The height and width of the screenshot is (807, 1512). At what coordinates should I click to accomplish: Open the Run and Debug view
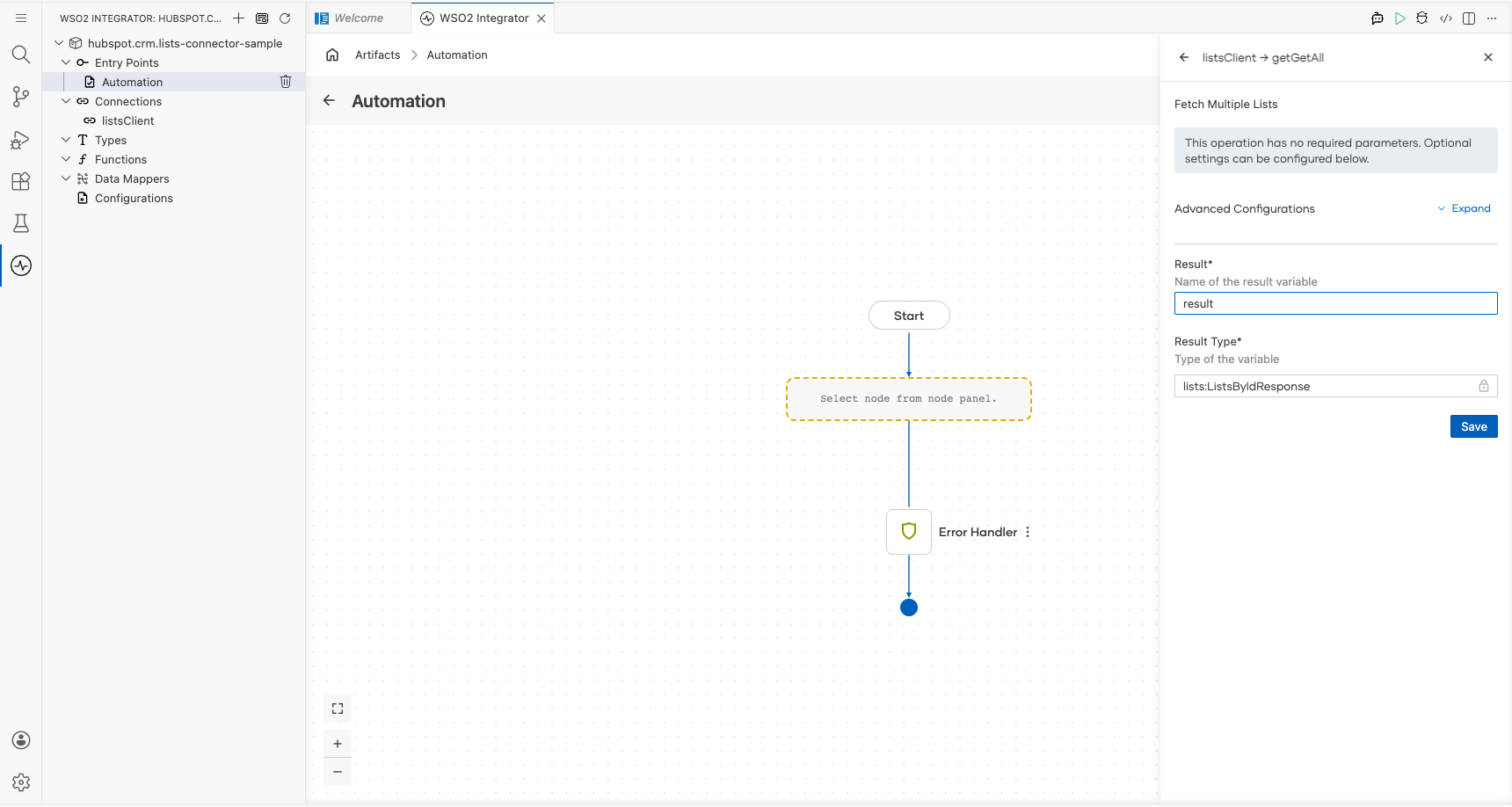tap(21, 140)
